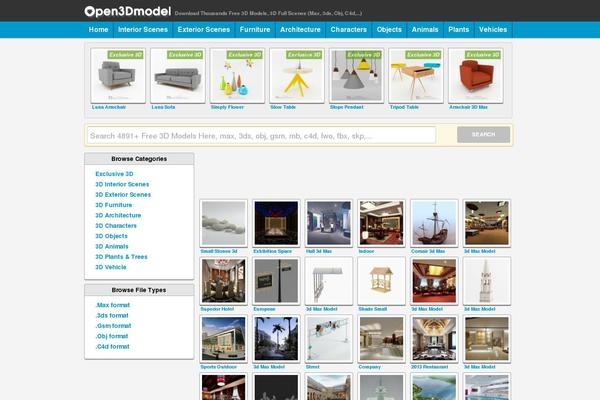Go to Interior Scenes in navigation bar
600x400 pixels.
143,29
